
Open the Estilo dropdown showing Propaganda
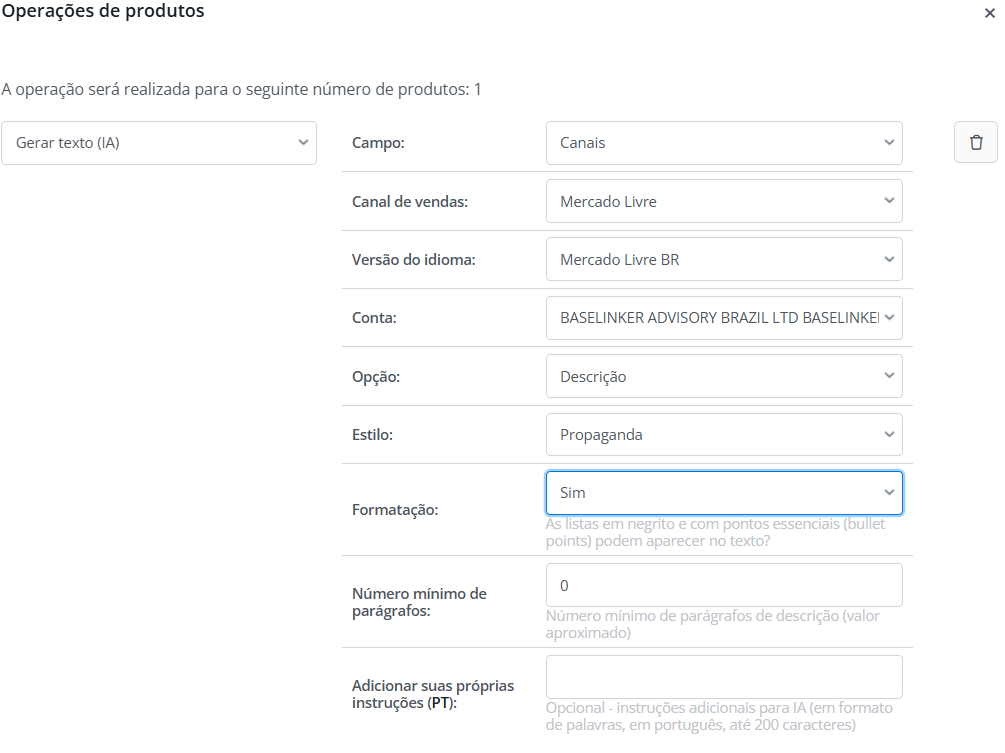click(x=724, y=435)
